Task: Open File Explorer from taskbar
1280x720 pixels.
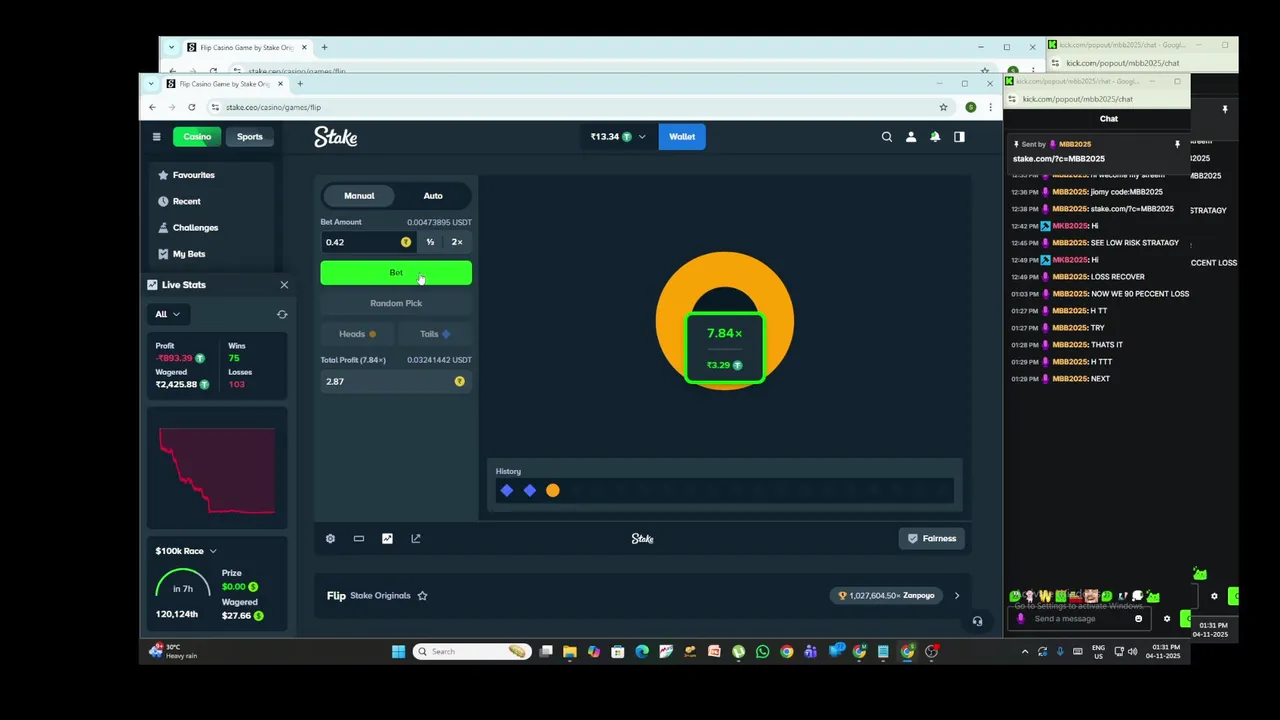Action: pos(570,651)
